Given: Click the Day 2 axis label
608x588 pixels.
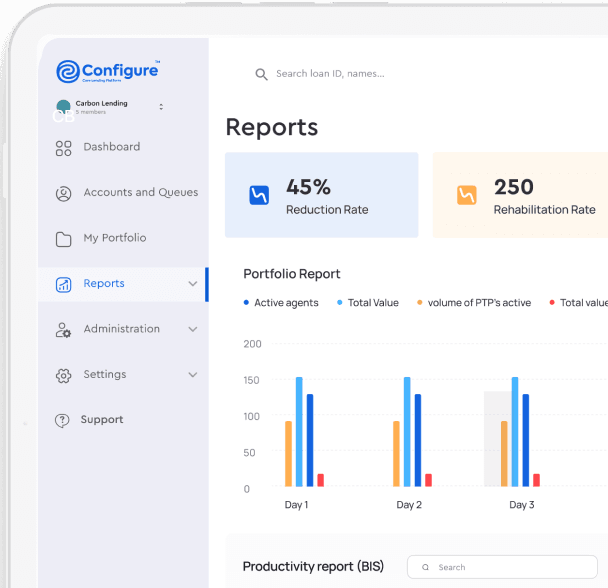Looking at the screenshot, I should 409,505.
